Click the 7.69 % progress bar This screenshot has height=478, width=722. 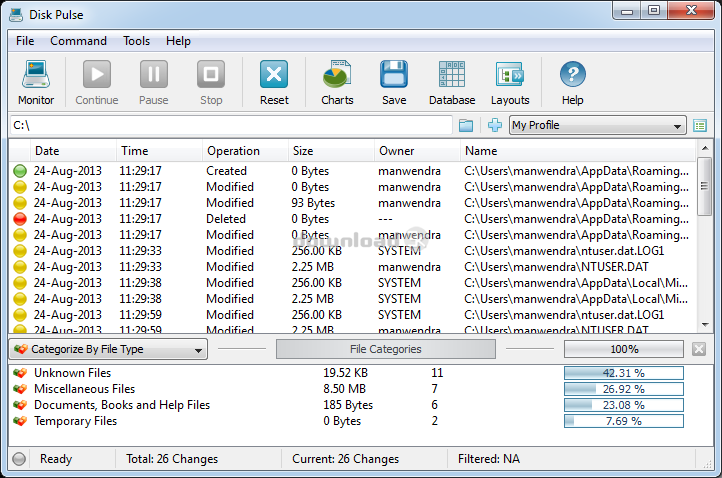[x=624, y=421]
